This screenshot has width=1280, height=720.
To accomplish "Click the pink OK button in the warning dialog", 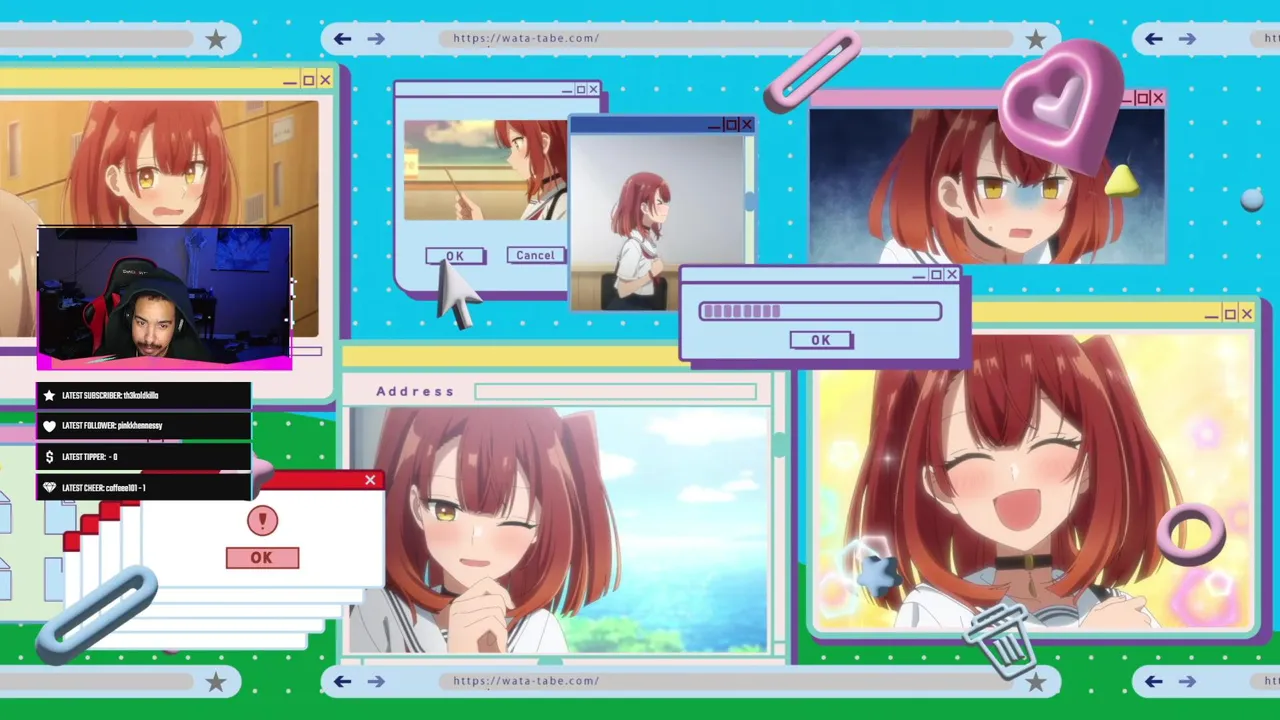I will (262, 558).
